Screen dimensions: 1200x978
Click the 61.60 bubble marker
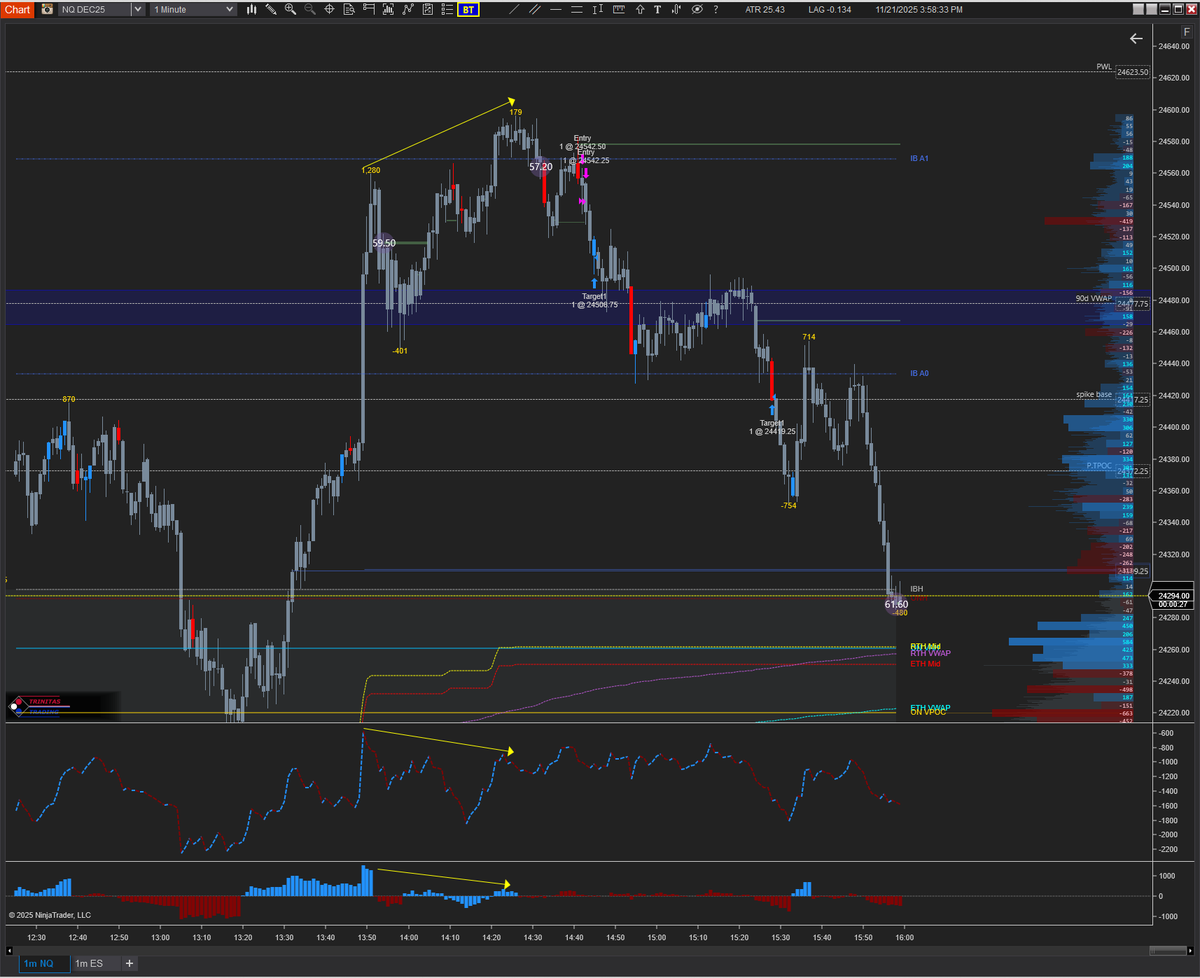point(896,604)
